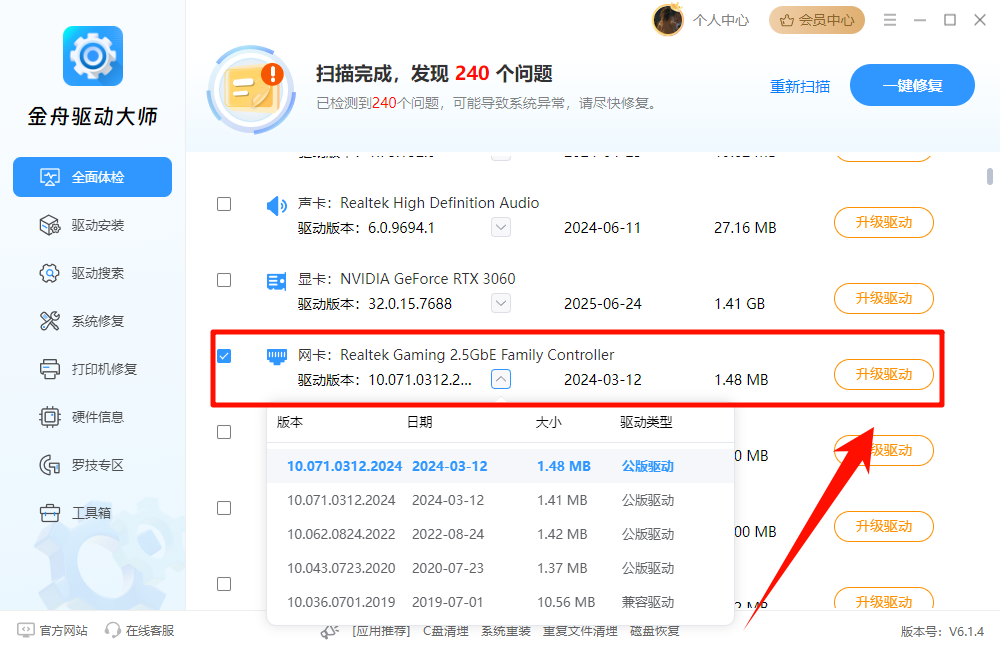Screen dimensions: 1000x650
Task: Expand sound card driver version options
Action: [x=500, y=227]
